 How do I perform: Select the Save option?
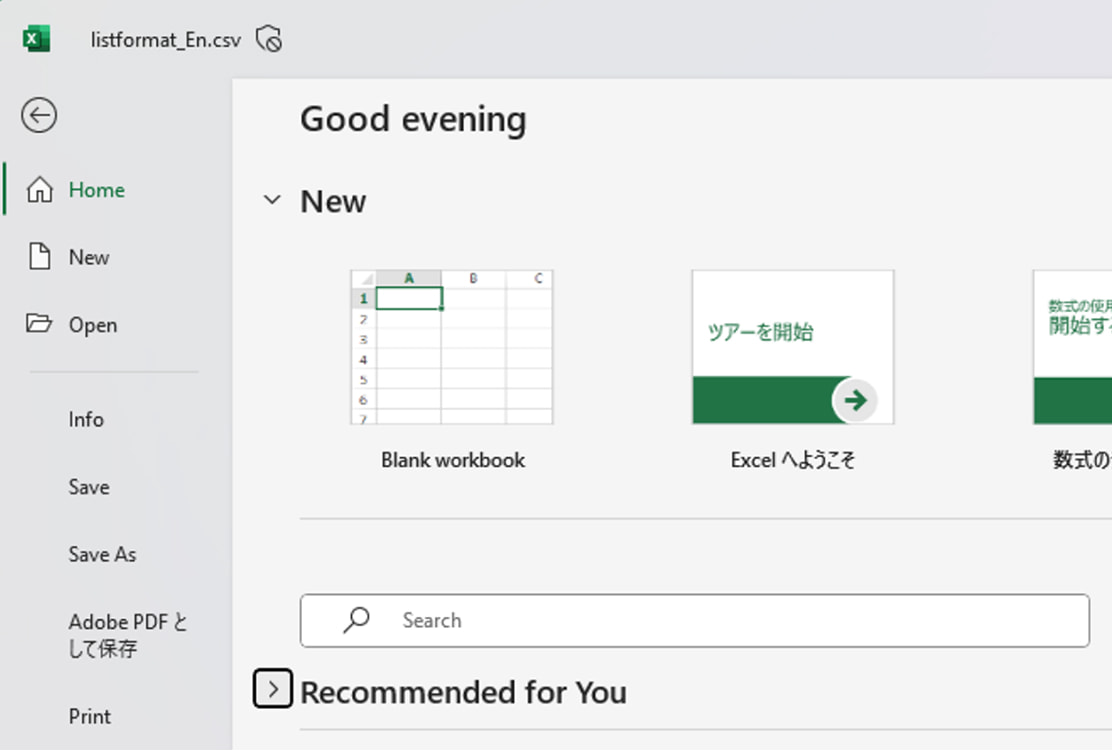tap(88, 487)
